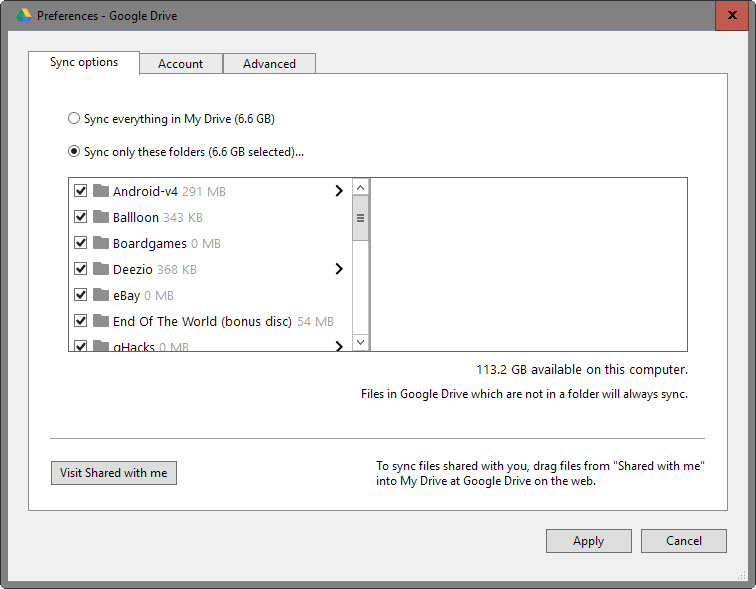Select the Android-v4 folder name
This screenshot has height=589, width=756.
145,191
